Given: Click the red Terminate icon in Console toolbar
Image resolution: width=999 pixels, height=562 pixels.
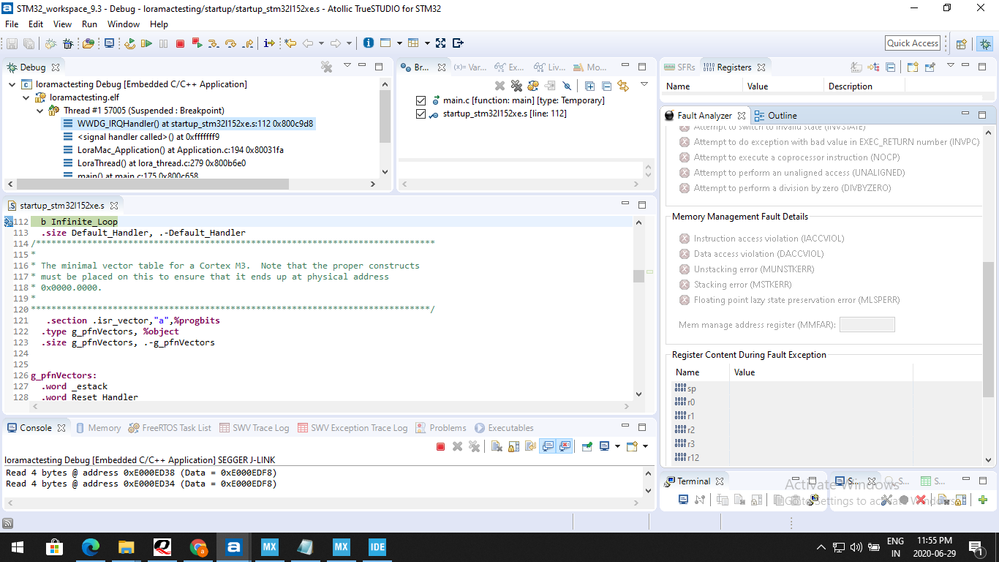Looking at the screenshot, I should (x=440, y=447).
